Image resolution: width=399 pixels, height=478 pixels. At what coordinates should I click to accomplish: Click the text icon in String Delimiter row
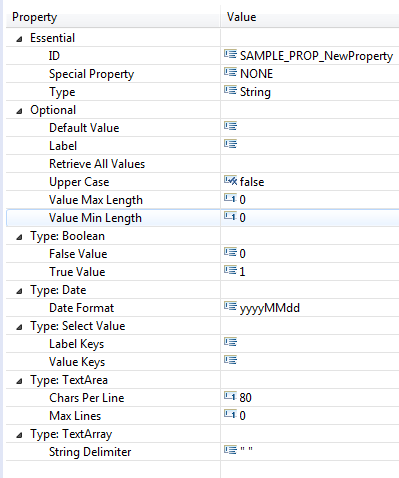[x=230, y=450]
